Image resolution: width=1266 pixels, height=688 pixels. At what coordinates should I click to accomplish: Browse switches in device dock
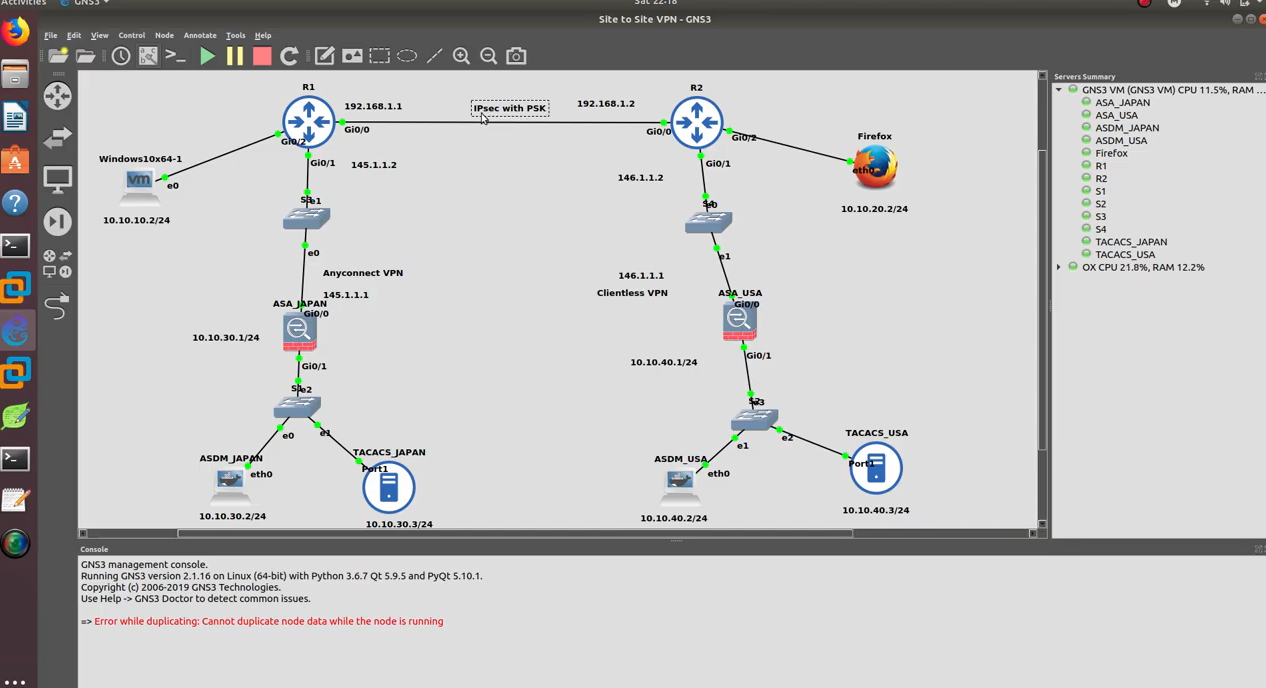tap(57, 138)
